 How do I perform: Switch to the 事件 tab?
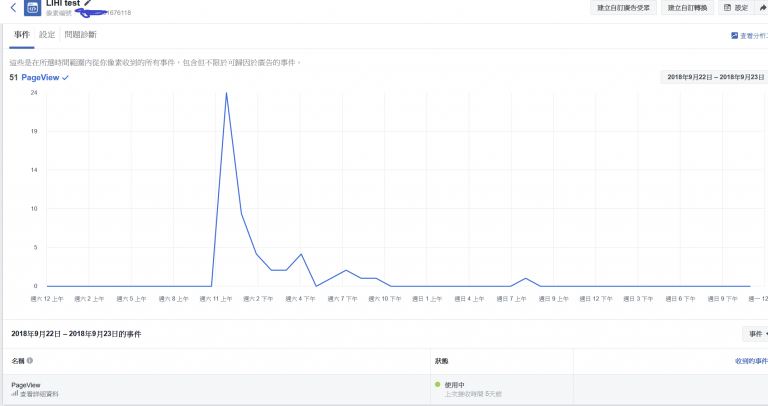(x=22, y=35)
